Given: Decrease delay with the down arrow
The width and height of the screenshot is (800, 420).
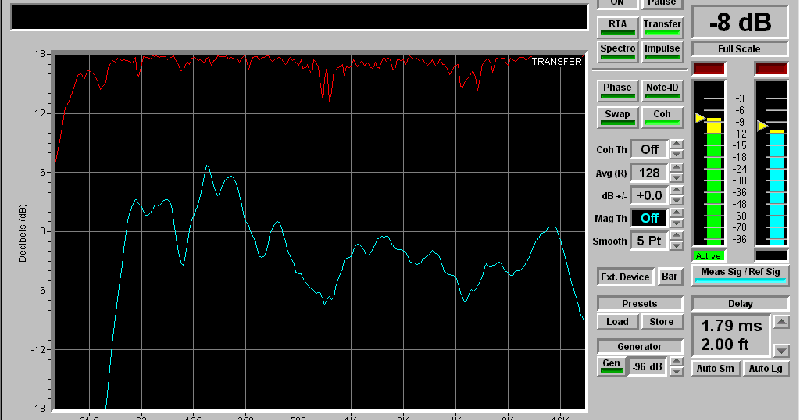Looking at the screenshot, I should 781,350.
